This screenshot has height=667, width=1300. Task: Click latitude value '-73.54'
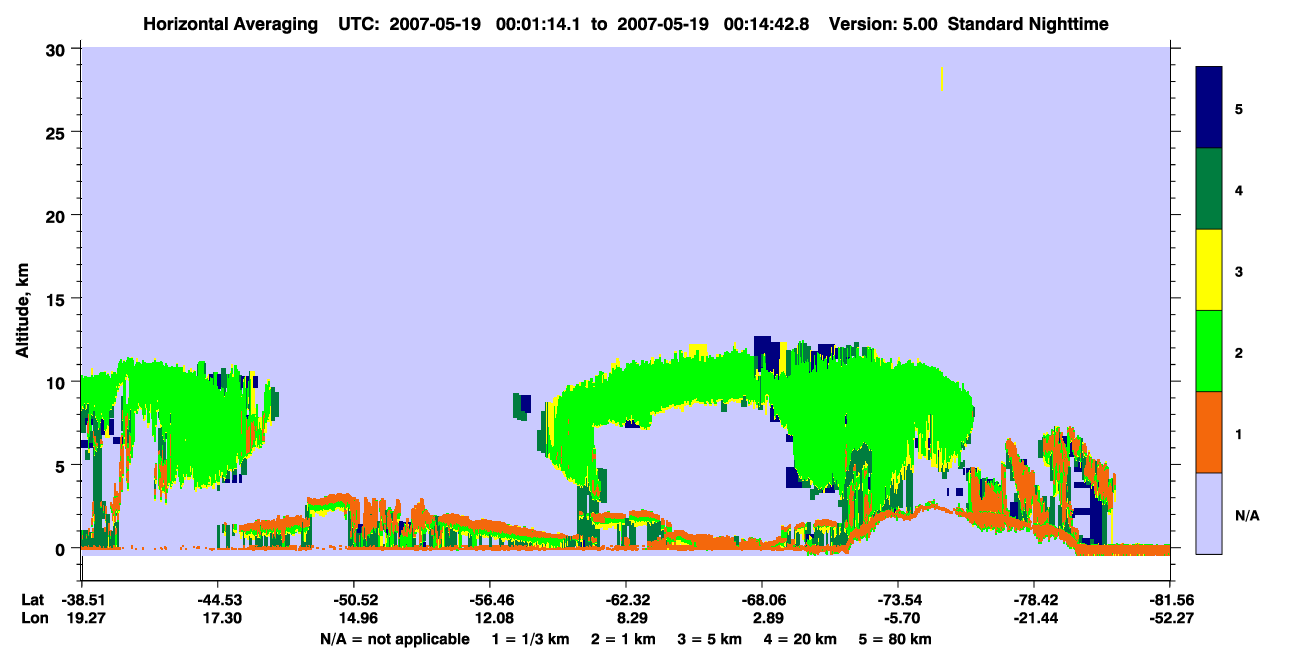(898, 600)
